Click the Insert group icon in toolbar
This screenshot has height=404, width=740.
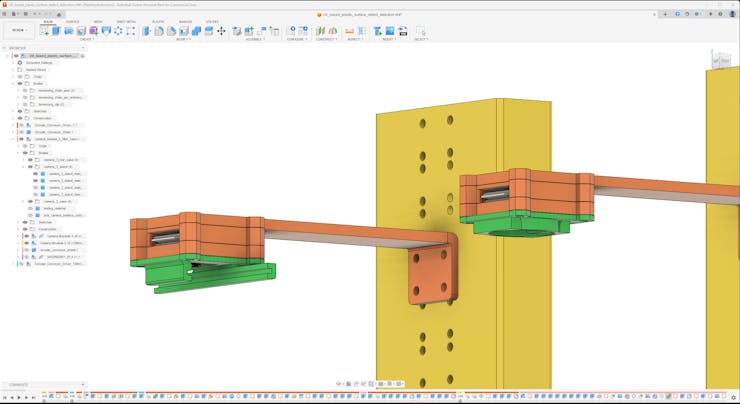(x=379, y=31)
